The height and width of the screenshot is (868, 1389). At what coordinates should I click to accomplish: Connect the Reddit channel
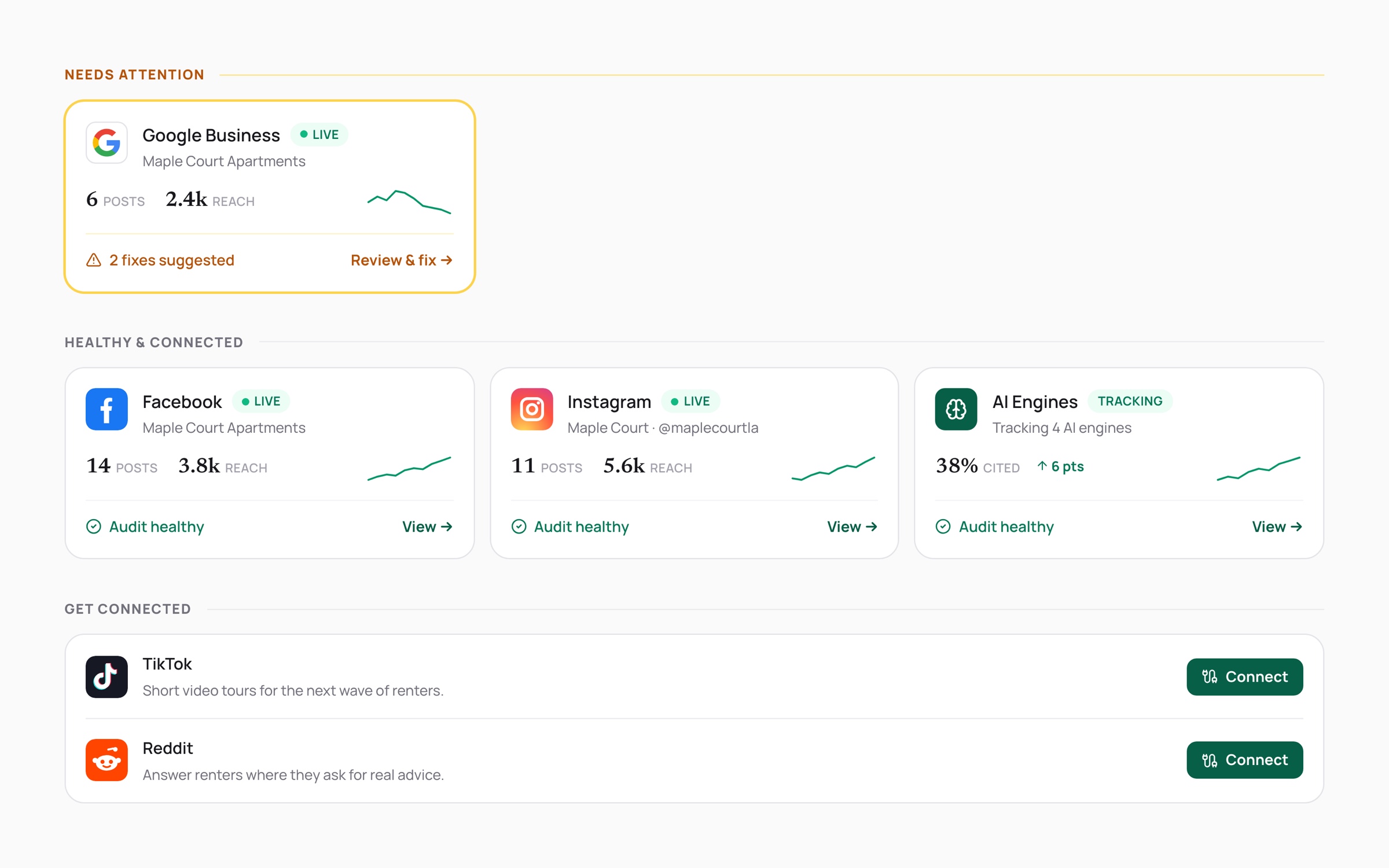[x=1245, y=760]
